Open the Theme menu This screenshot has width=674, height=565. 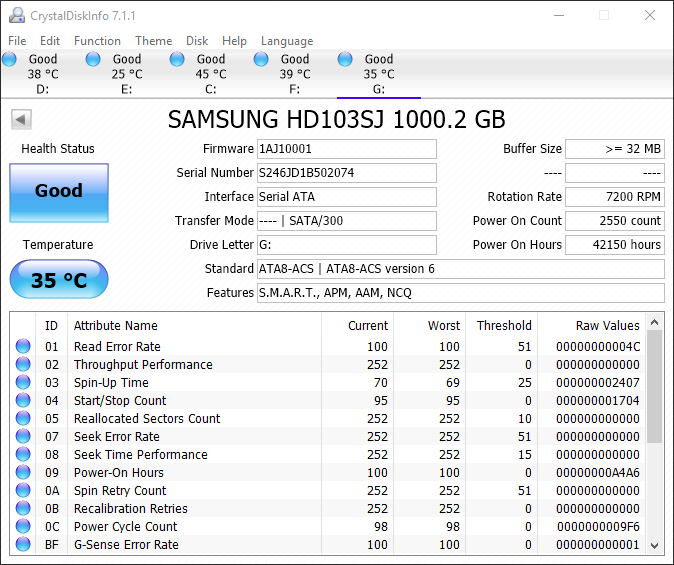153,41
